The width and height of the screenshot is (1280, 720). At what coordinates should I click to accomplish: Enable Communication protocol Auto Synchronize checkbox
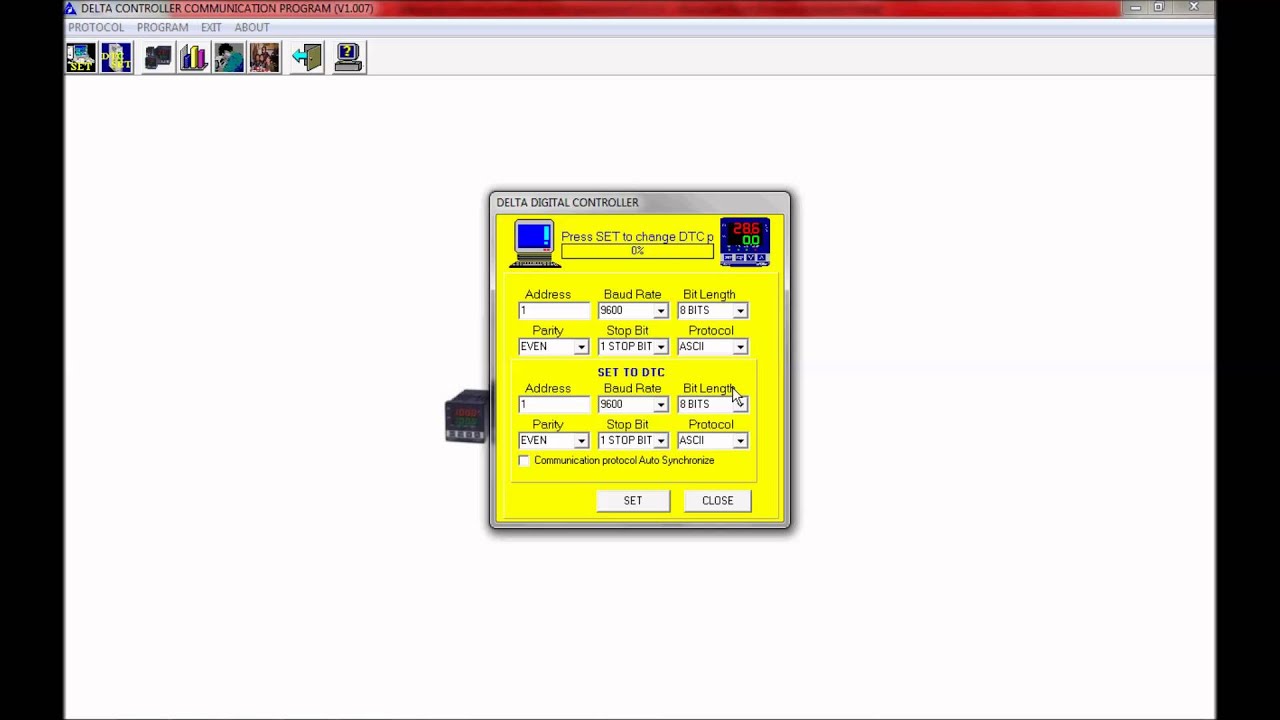(x=524, y=460)
